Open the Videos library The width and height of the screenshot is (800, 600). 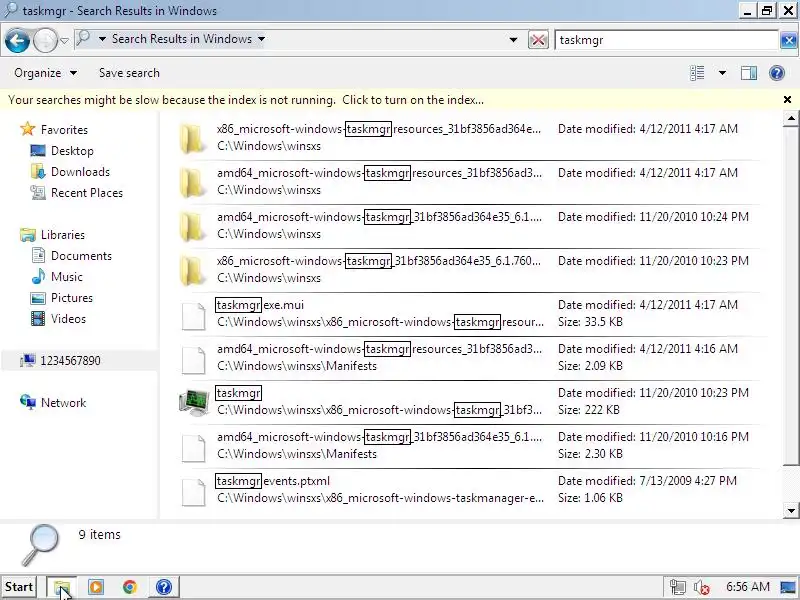pyautogui.click(x=68, y=318)
